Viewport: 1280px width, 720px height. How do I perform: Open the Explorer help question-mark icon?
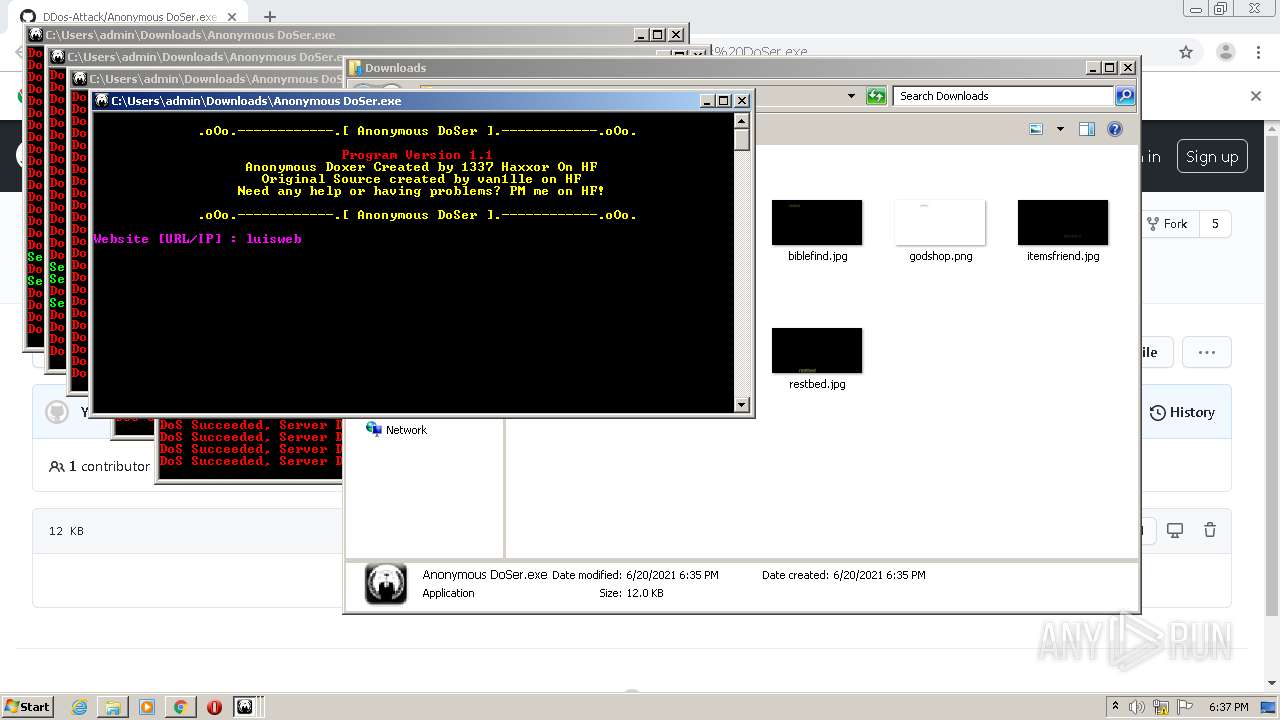pos(1115,129)
